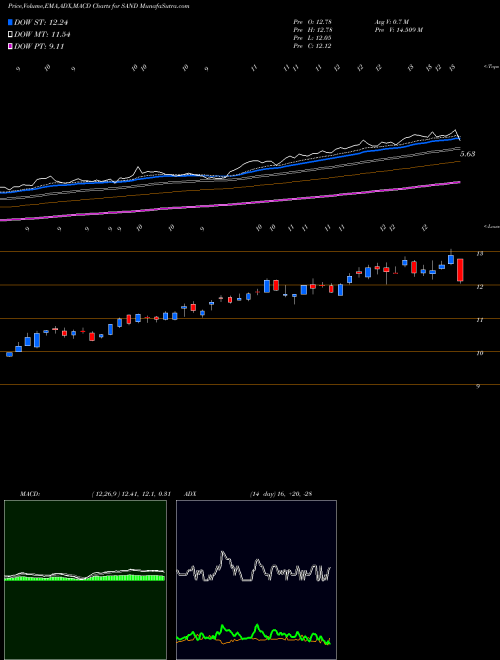Click the green MACD histogram chart
The width and height of the screenshot is (500, 660).
tap(85, 580)
